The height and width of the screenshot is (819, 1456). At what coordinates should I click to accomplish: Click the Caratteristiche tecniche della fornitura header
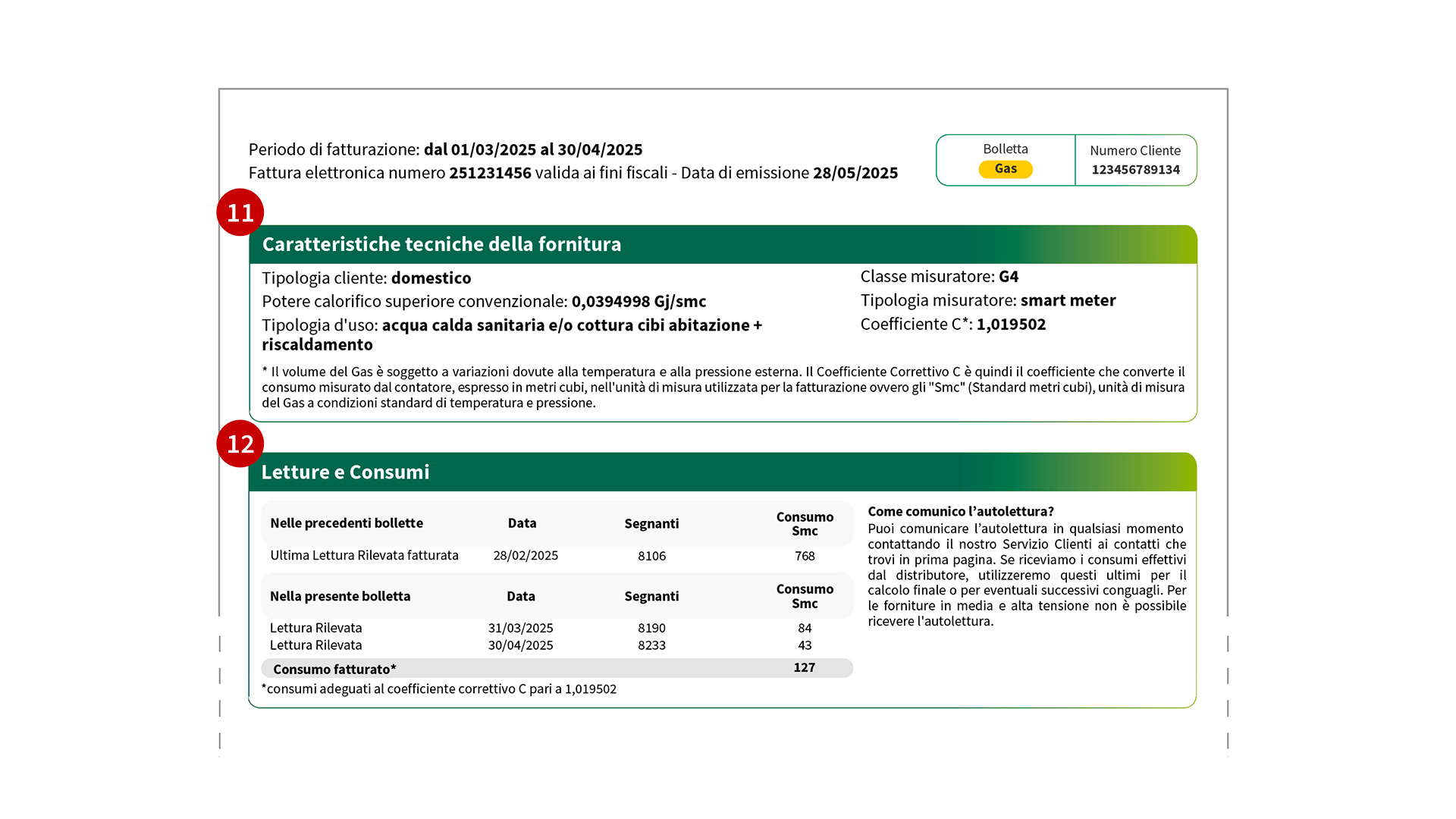point(441,244)
